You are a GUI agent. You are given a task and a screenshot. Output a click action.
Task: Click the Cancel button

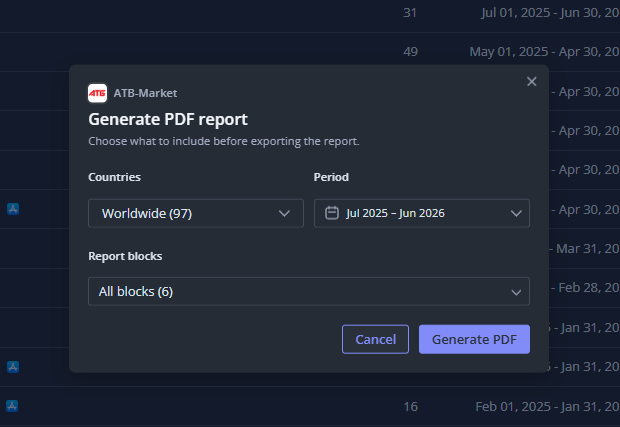pos(375,339)
